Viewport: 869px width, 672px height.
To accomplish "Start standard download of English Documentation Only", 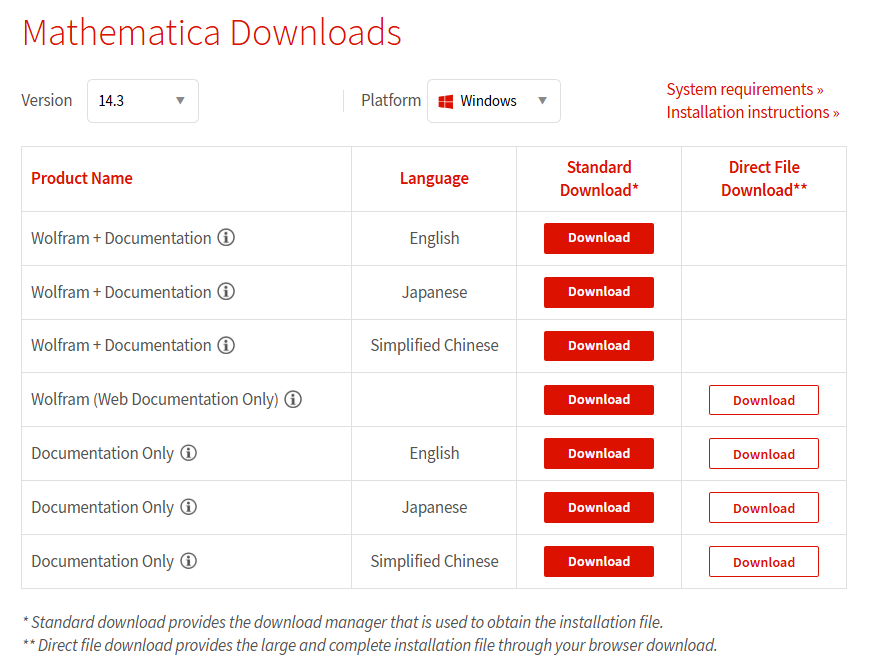I will click(599, 453).
